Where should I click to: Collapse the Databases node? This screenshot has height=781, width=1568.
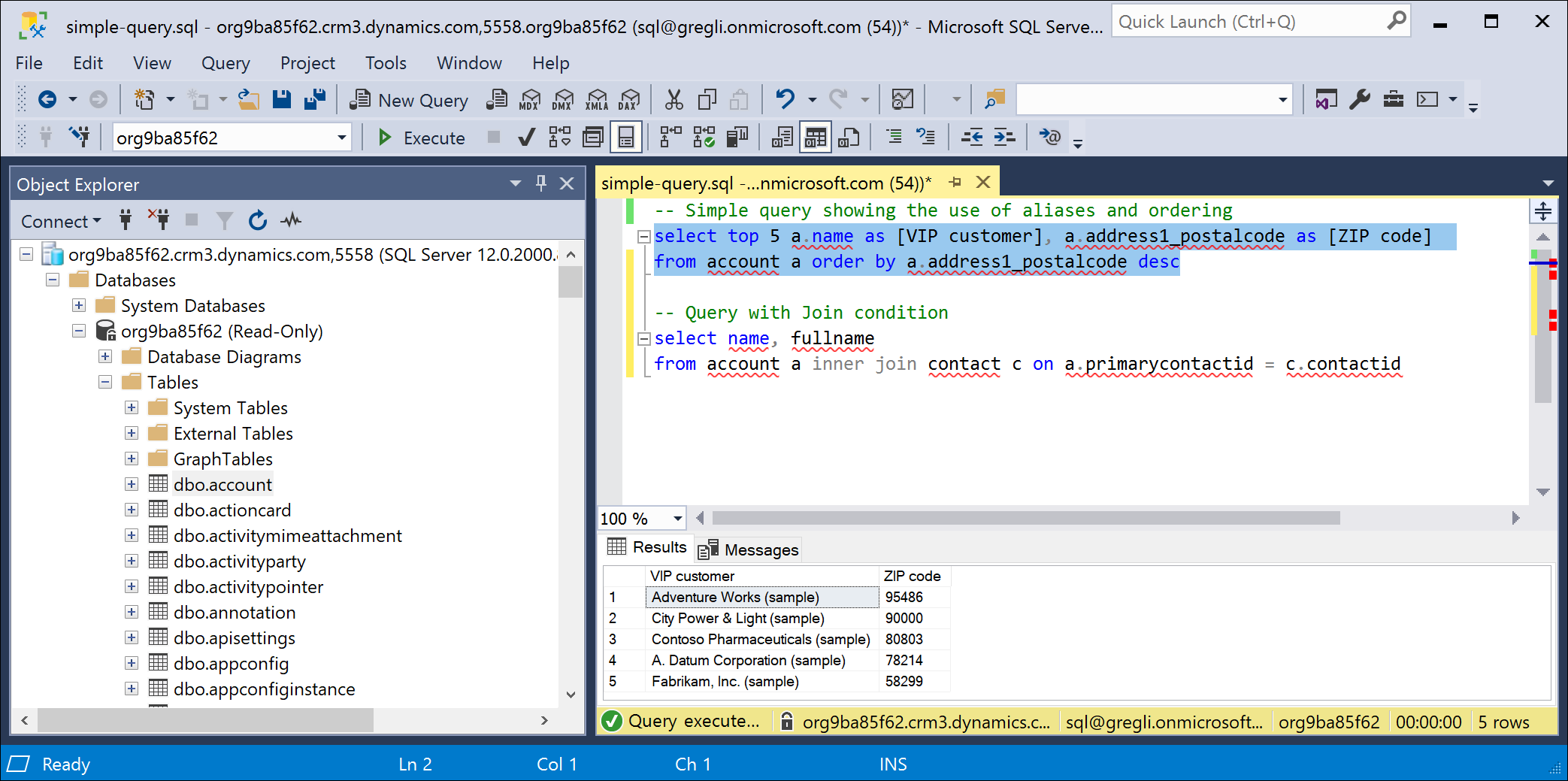53,280
